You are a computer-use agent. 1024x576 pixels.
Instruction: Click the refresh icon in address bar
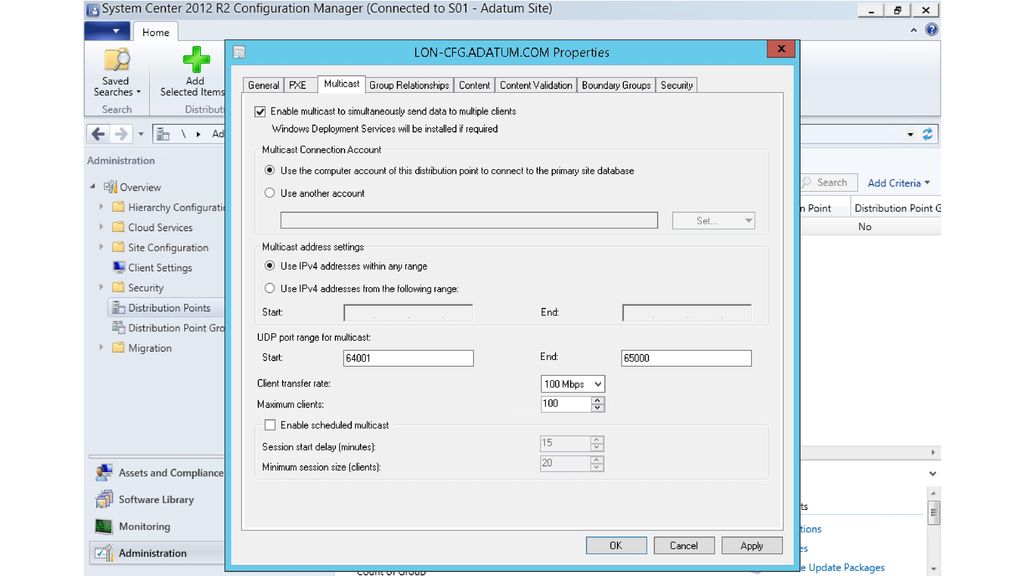point(927,135)
